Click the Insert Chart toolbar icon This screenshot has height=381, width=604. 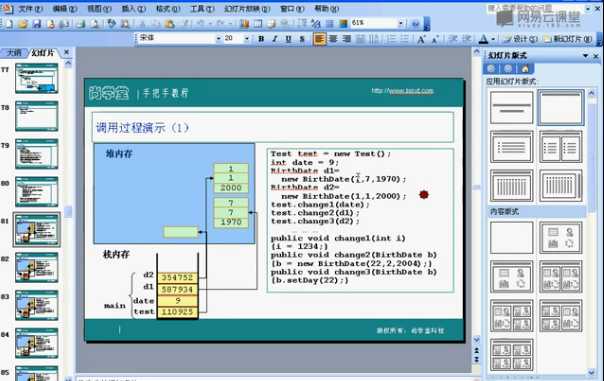pyautogui.click(x=244, y=24)
